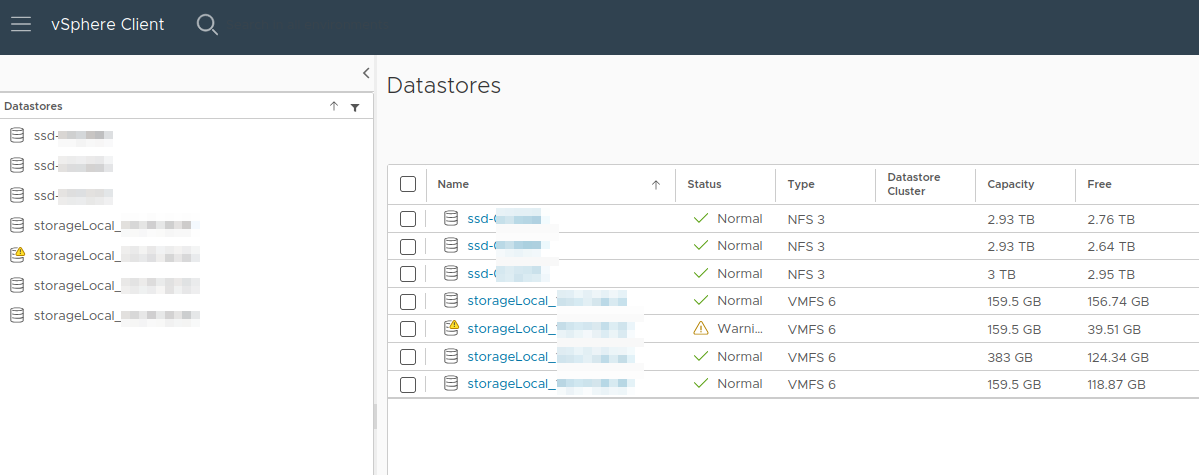1199x475 pixels.
Task: Check the row with 124.34 GB free
Action: coord(408,357)
